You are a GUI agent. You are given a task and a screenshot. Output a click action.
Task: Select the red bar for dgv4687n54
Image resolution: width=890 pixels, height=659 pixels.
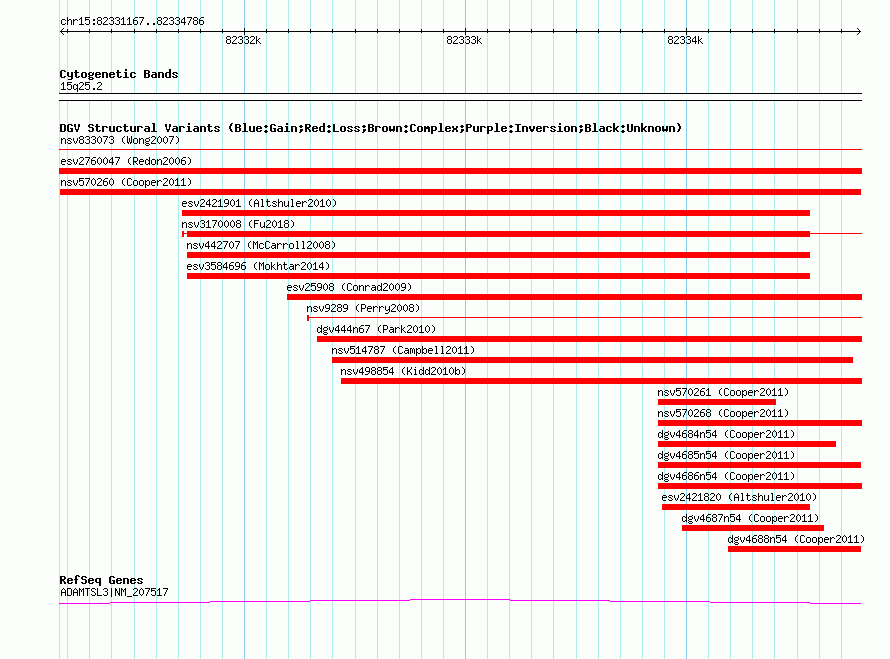point(753,528)
